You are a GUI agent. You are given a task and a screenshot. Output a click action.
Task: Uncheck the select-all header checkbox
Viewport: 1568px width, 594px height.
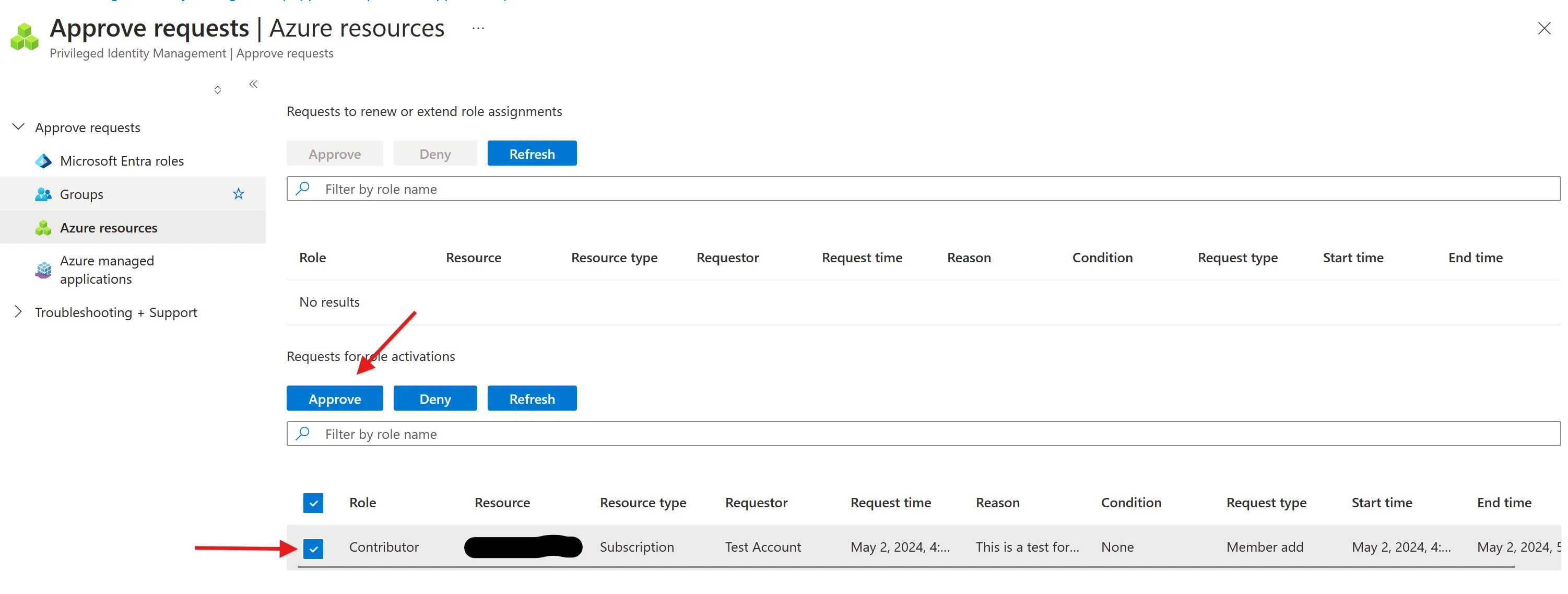tap(313, 503)
